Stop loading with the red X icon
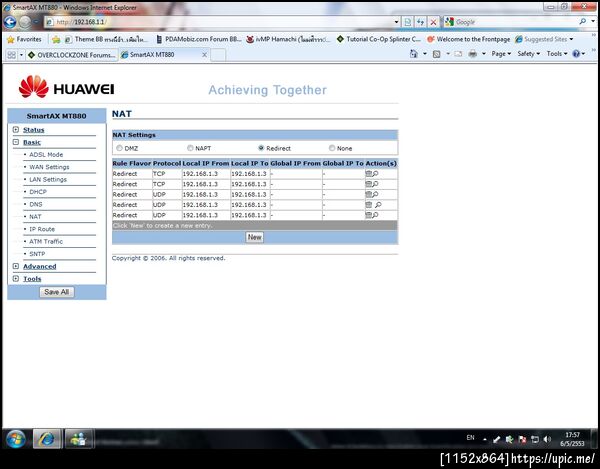The width and height of the screenshot is (600, 469). tap(433, 22)
